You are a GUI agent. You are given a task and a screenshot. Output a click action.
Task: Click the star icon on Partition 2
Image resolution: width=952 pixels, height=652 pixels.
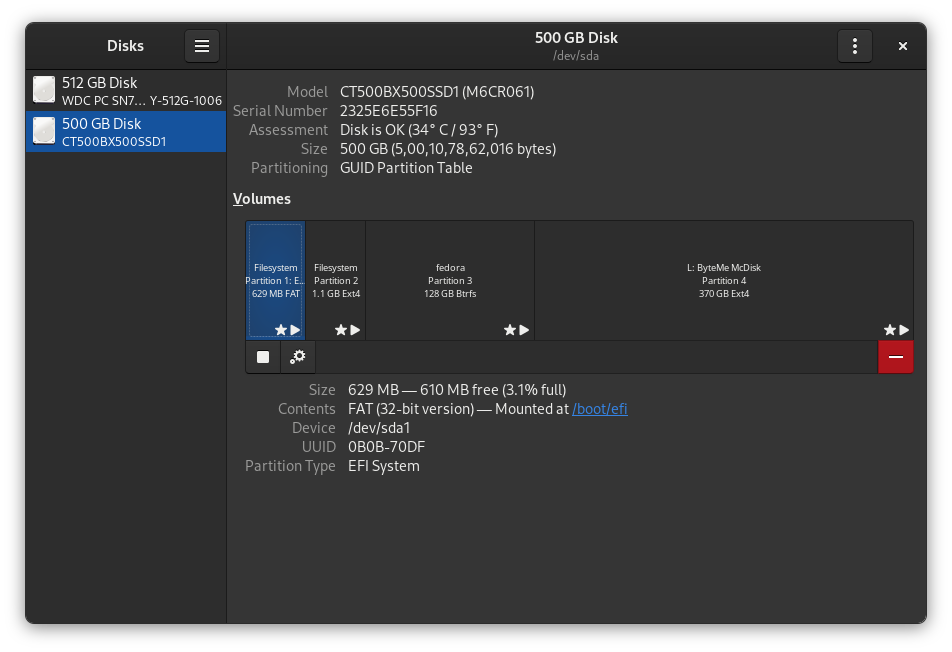pos(341,330)
